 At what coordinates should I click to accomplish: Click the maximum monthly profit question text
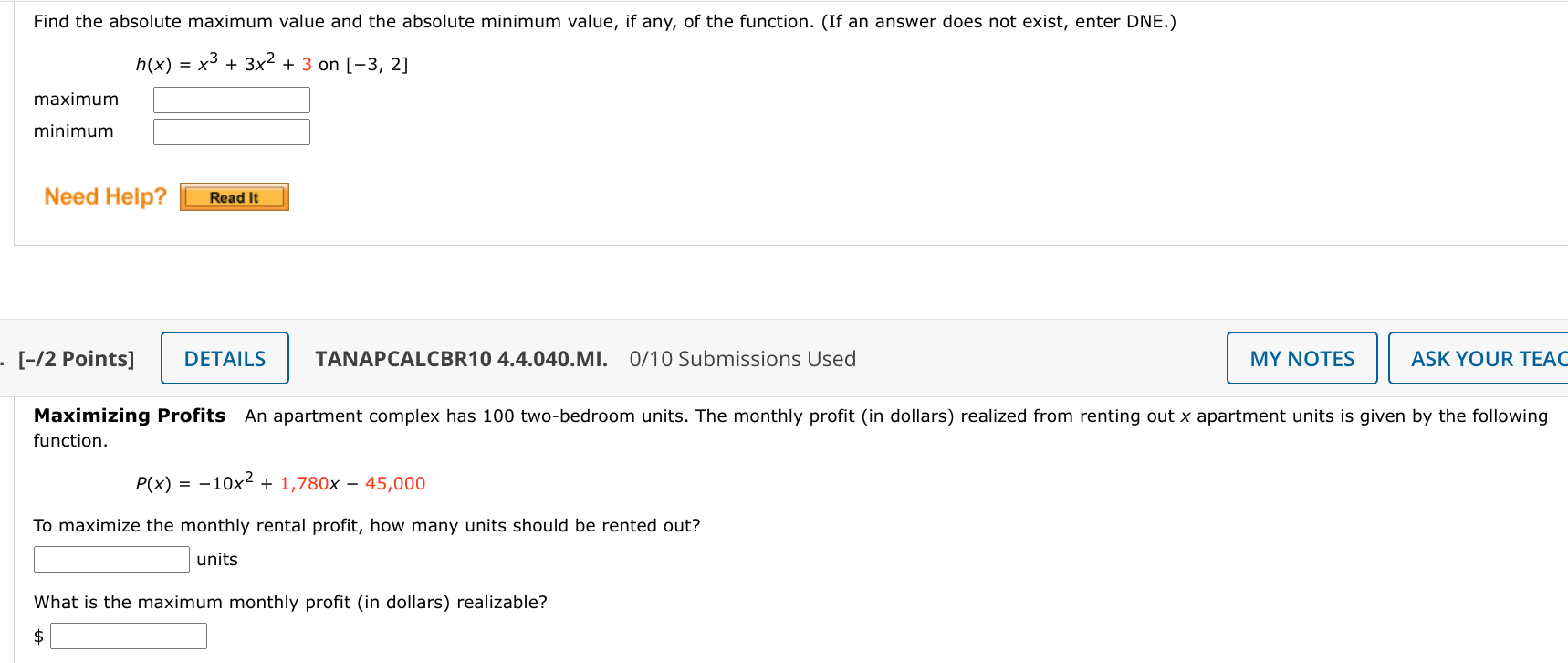point(290,601)
